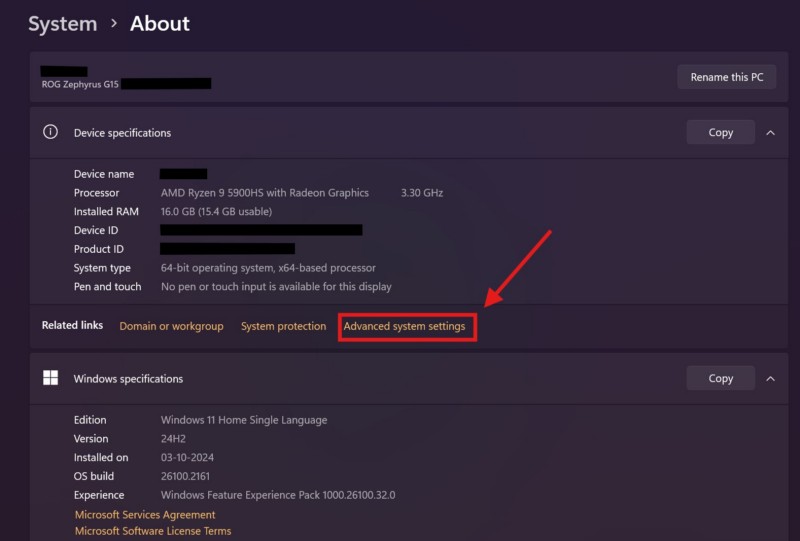Screen dimensions: 800x541
Task: Click the Windows specifications header title
Action: [128, 379]
